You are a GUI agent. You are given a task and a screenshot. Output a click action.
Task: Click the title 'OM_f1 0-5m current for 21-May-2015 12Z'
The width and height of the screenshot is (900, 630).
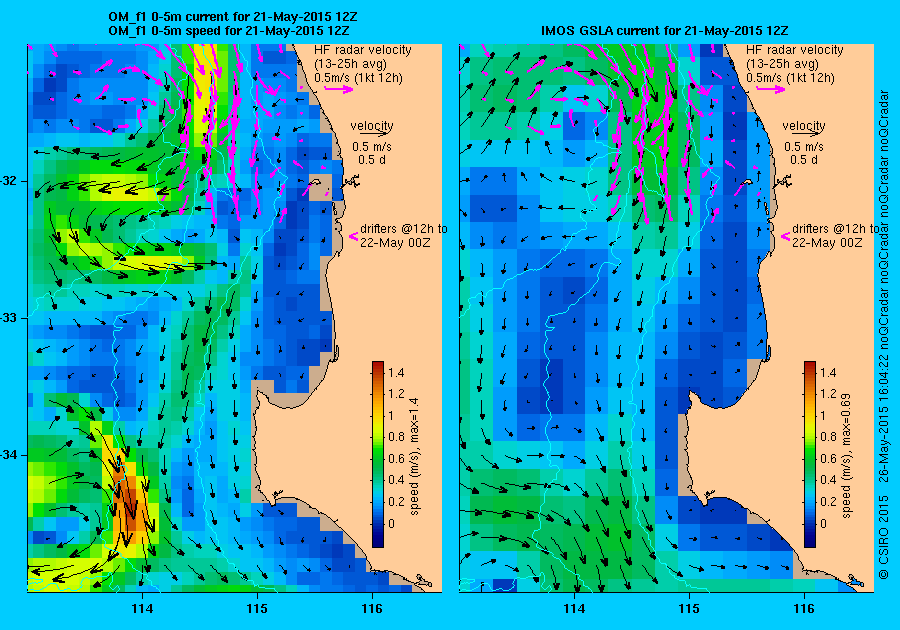pos(232,18)
